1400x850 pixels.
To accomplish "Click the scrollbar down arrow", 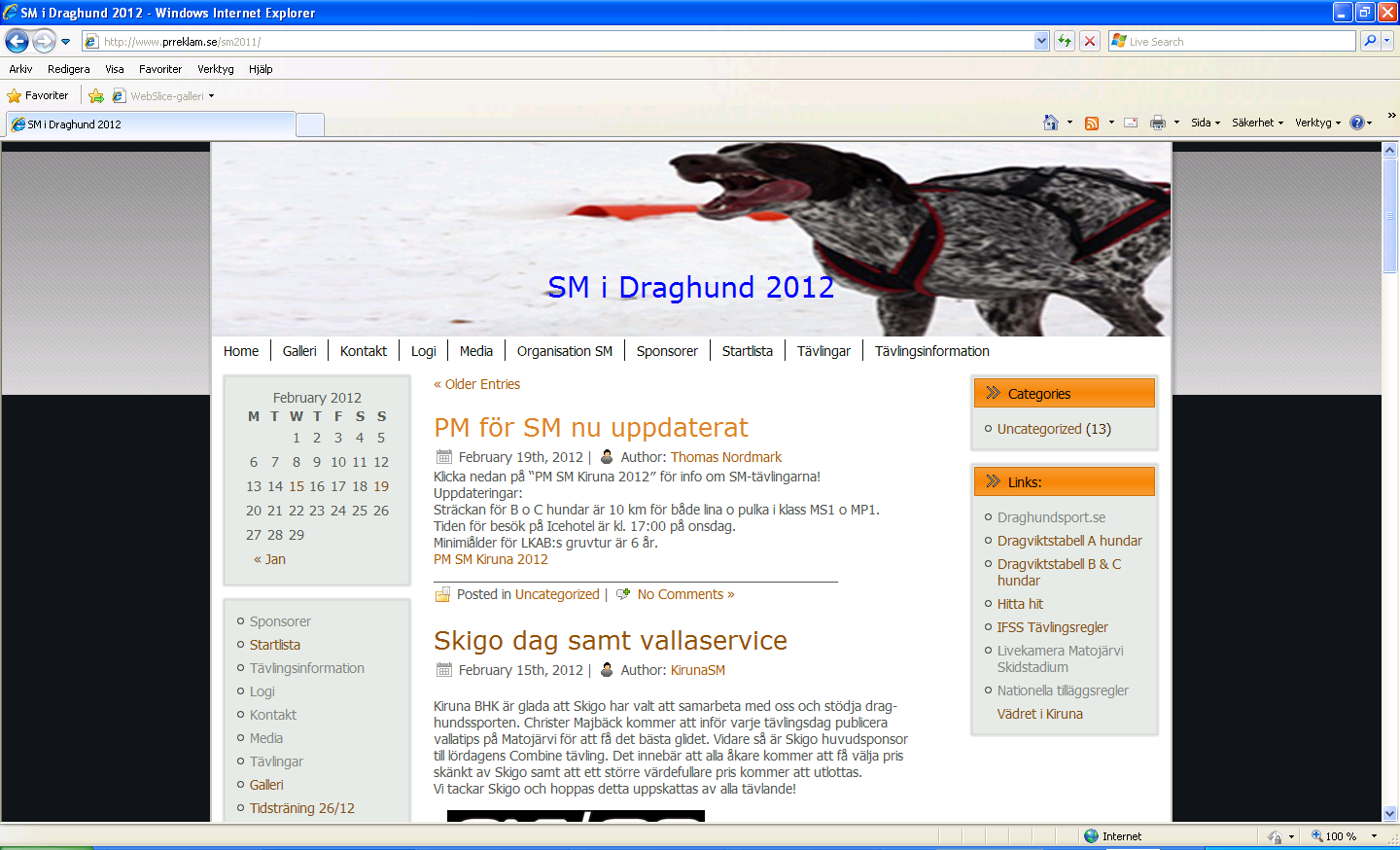I will click(1390, 813).
